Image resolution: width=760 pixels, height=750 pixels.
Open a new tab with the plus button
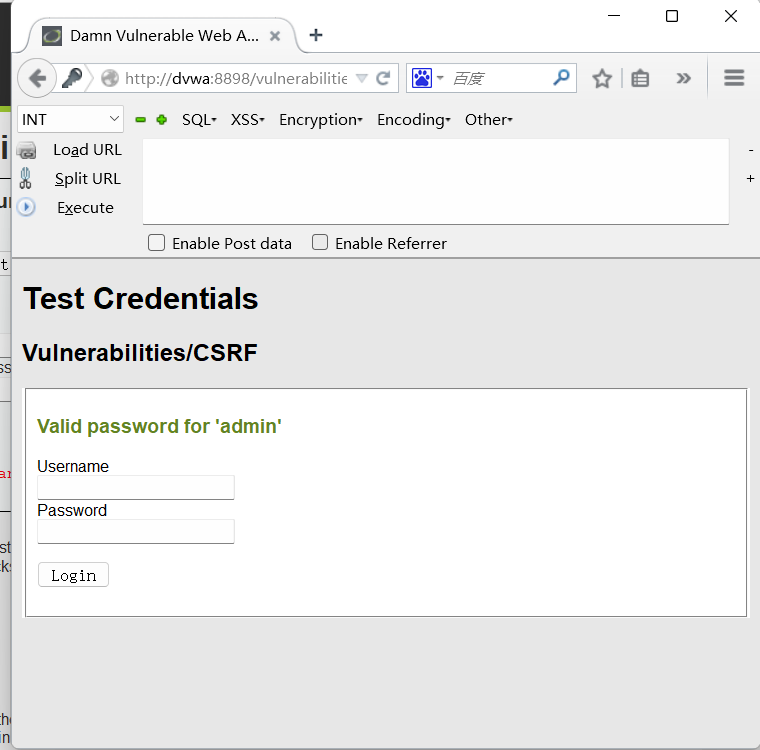pyautogui.click(x=316, y=35)
